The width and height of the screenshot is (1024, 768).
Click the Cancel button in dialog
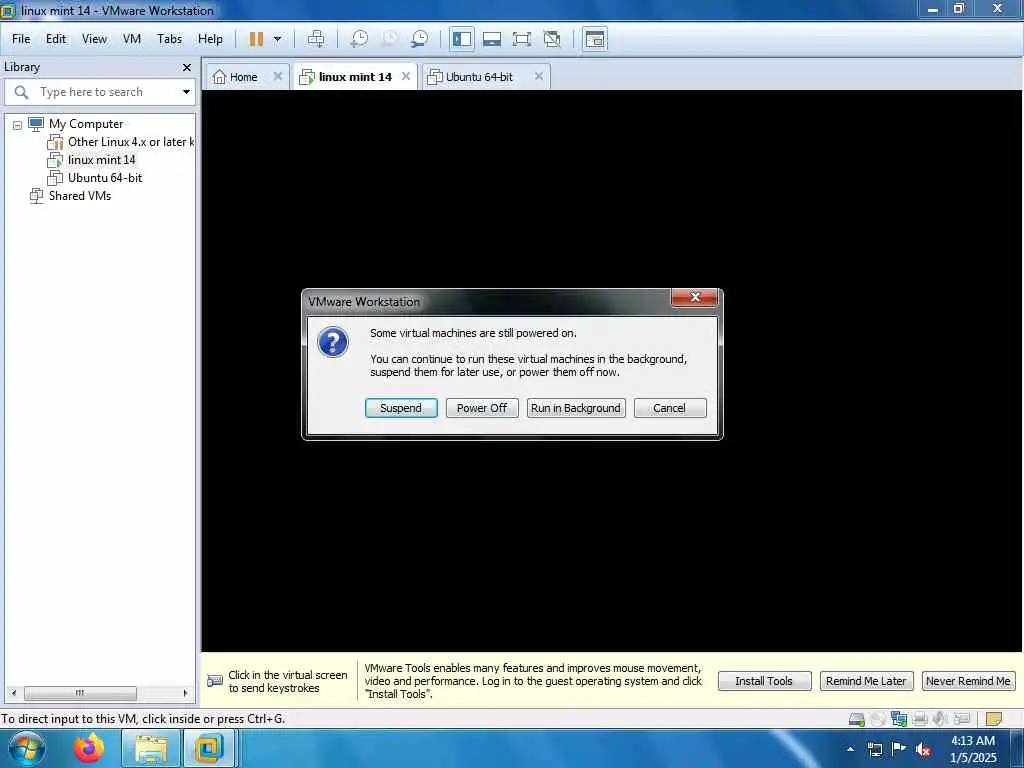pos(670,408)
